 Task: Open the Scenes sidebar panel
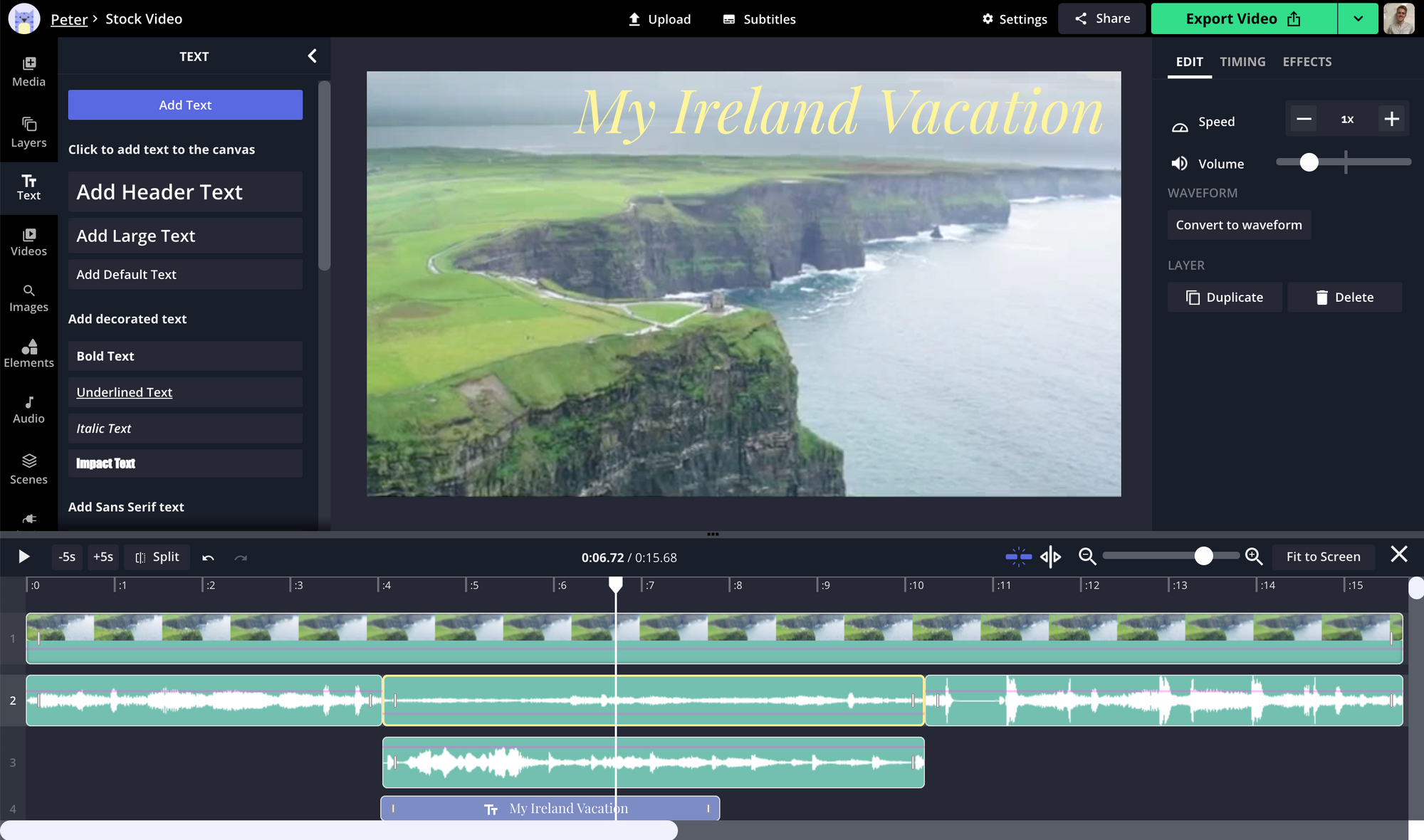tap(28, 469)
